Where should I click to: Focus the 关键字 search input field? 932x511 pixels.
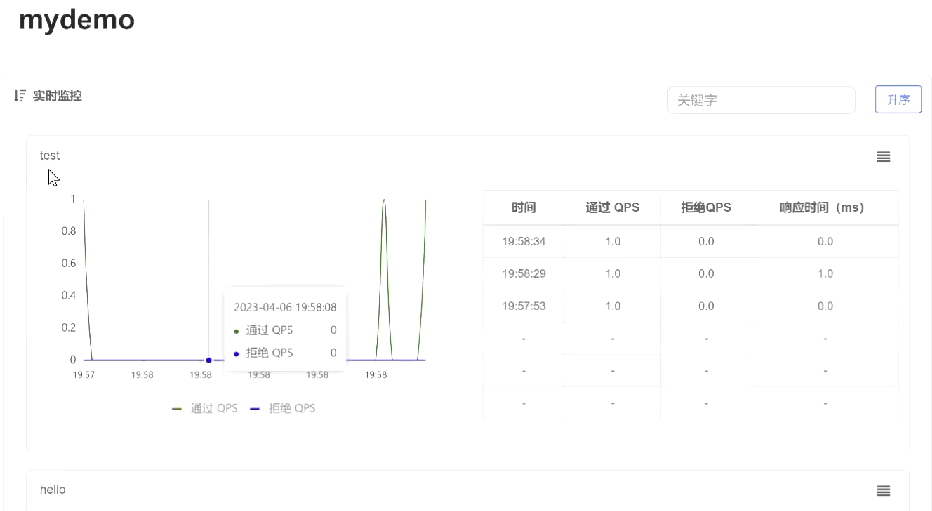[x=760, y=100]
